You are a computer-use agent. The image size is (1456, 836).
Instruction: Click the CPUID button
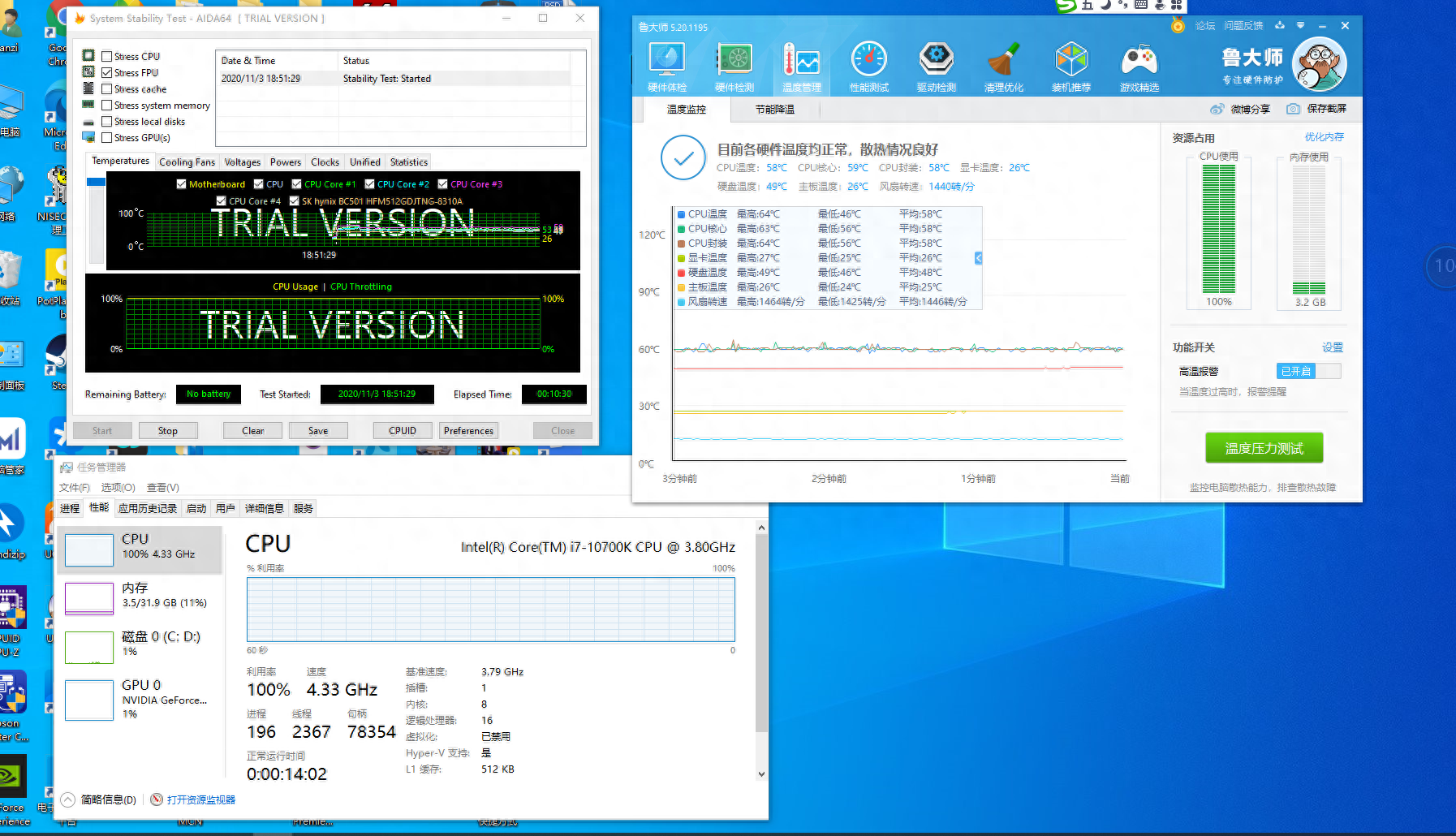[x=403, y=431]
